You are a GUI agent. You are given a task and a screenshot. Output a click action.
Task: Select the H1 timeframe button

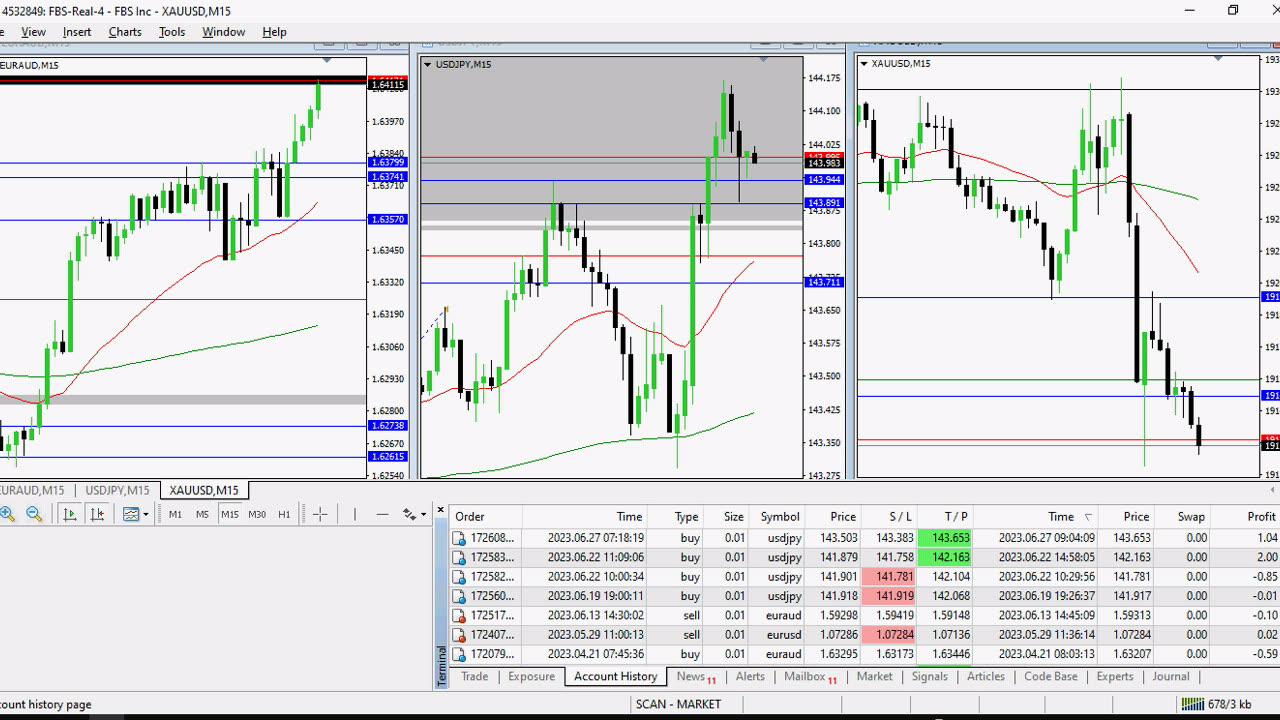click(284, 514)
